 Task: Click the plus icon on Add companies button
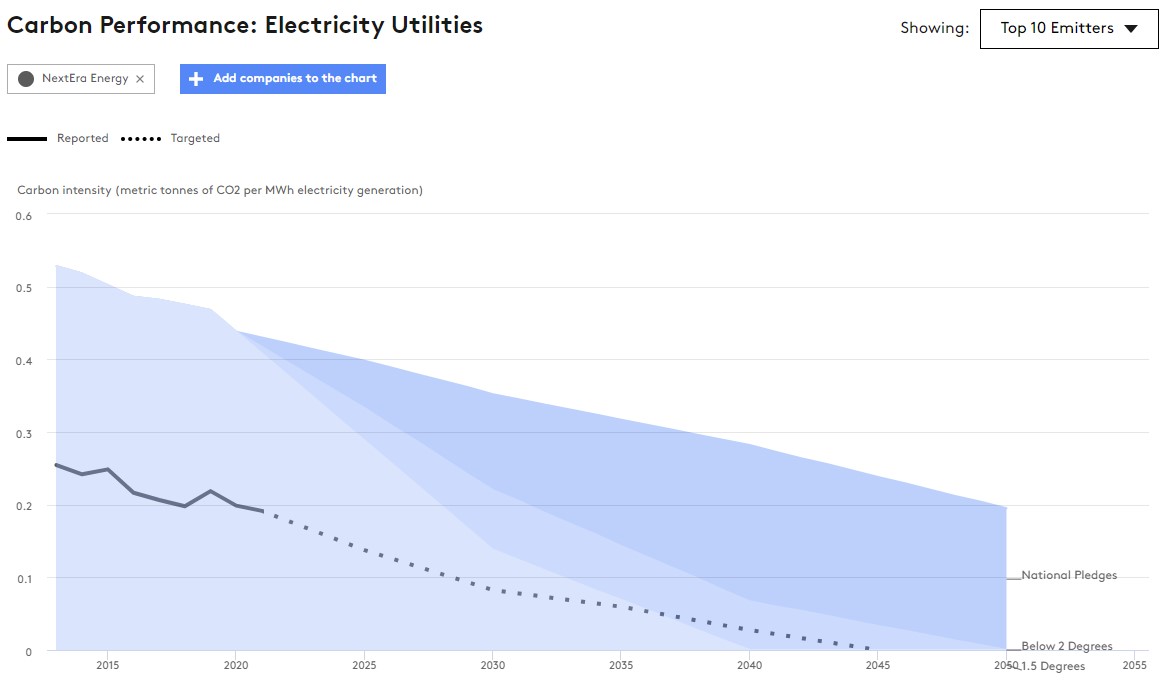pyautogui.click(x=196, y=79)
